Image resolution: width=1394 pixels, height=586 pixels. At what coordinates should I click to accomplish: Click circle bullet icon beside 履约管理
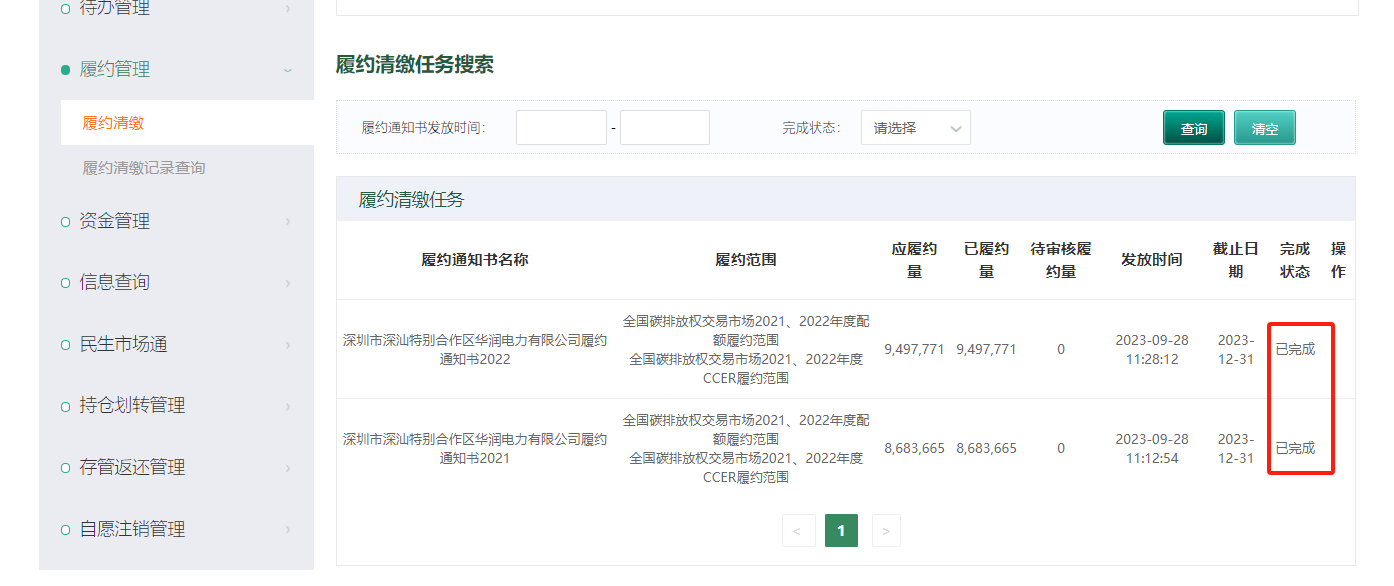pyautogui.click(x=66, y=70)
